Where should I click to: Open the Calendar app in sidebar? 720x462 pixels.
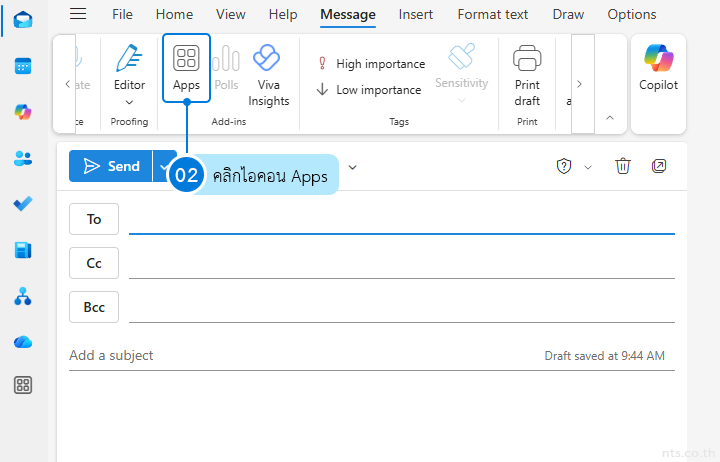coord(23,66)
